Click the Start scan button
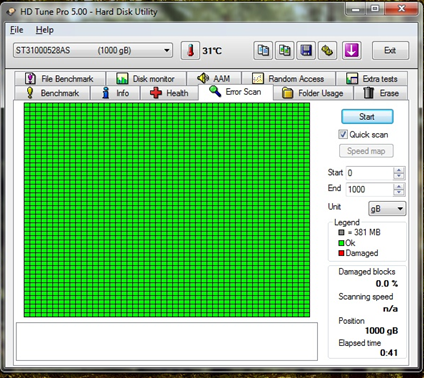This screenshot has height=378, width=424. (x=367, y=117)
